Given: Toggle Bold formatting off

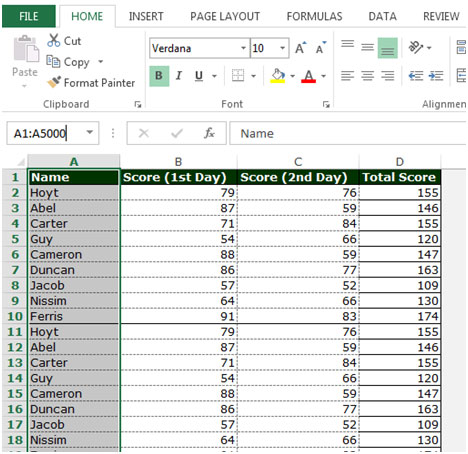Looking at the screenshot, I should [x=159, y=76].
